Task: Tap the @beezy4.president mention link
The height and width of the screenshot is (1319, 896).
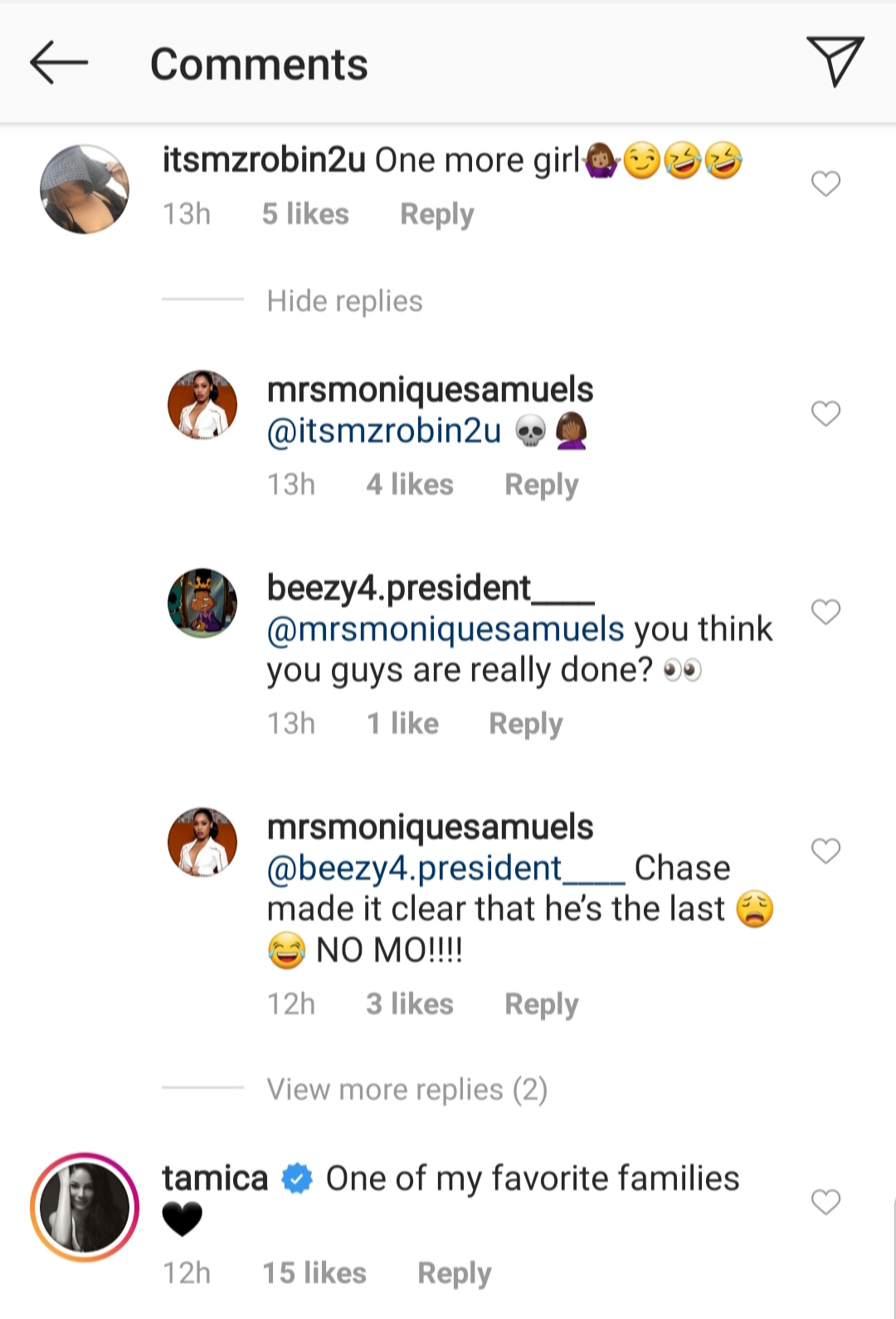Action: click(x=446, y=868)
